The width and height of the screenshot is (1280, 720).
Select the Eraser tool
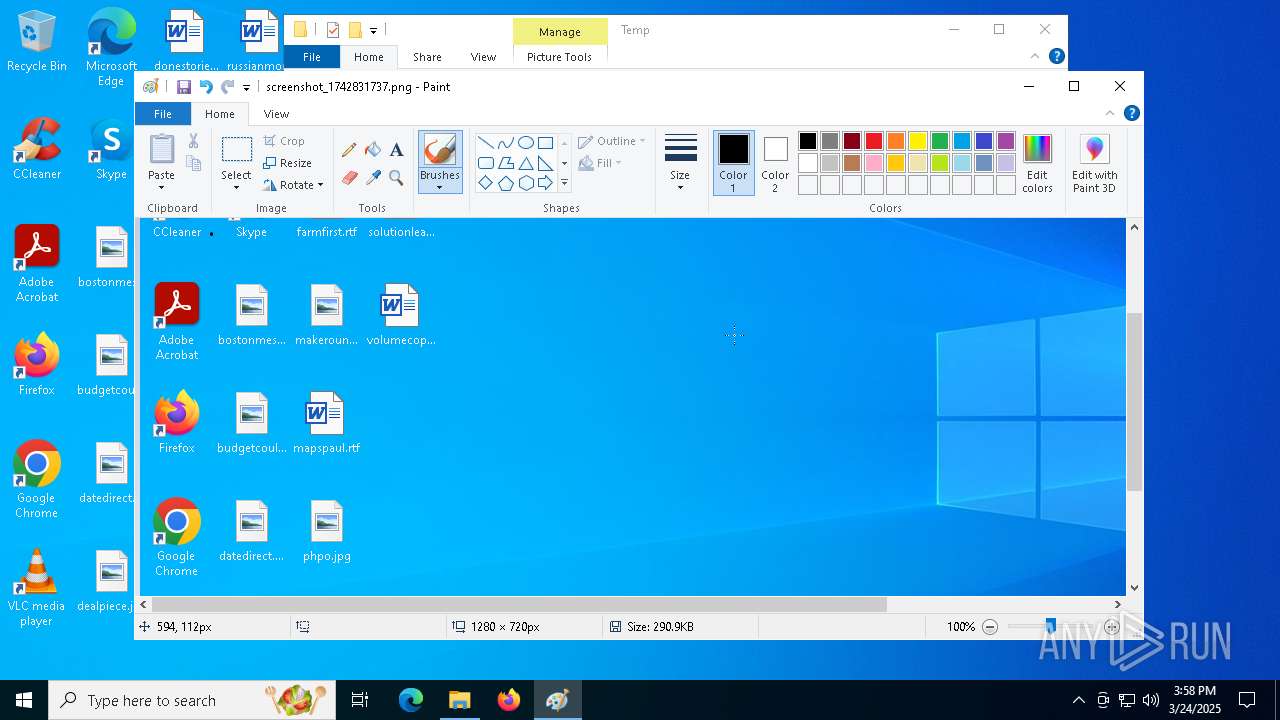click(349, 178)
